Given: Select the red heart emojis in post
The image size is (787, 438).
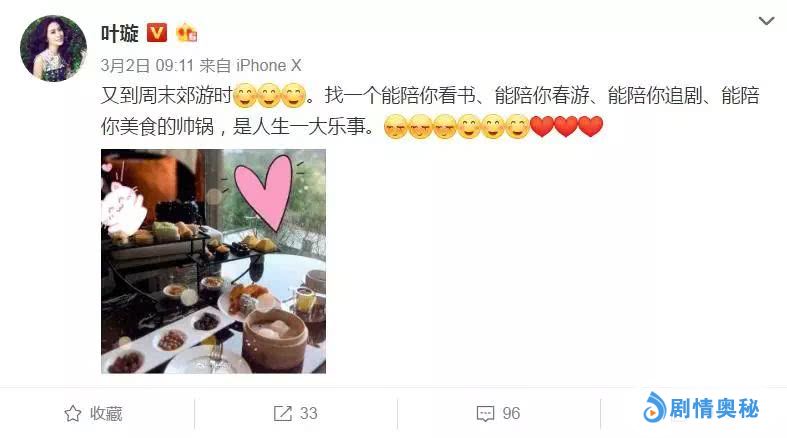Looking at the screenshot, I should [566, 126].
